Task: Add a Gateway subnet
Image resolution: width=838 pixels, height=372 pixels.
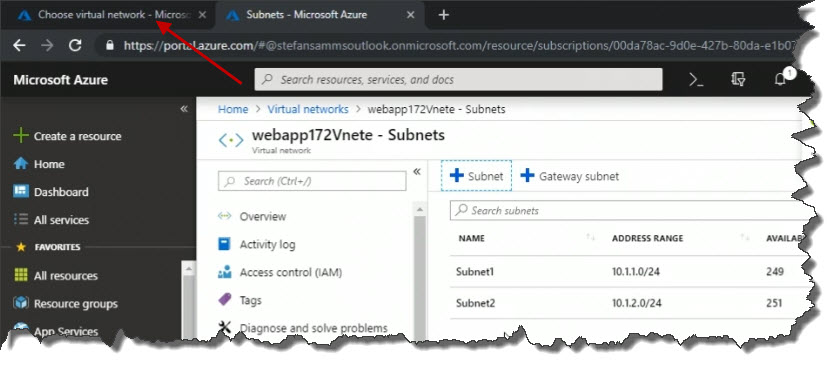Action: [569, 175]
